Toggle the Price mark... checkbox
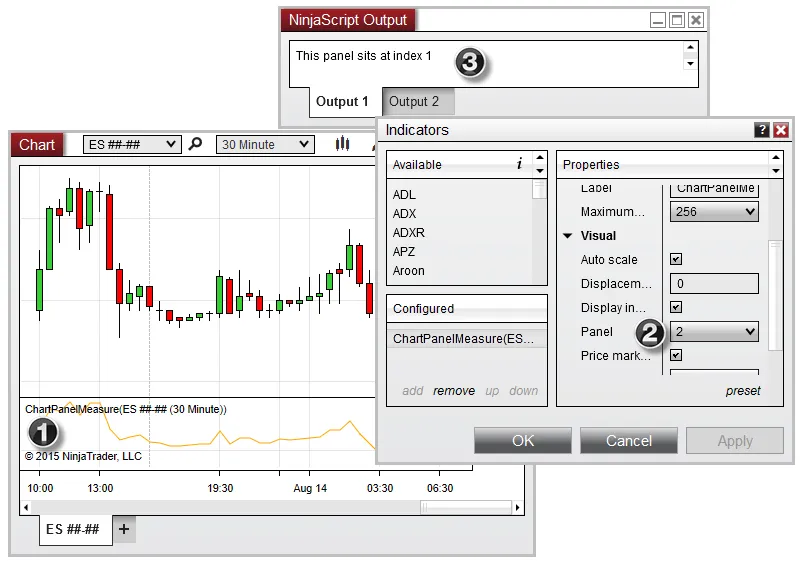Screen dimensions: 804x565 pyautogui.click(x=676, y=355)
